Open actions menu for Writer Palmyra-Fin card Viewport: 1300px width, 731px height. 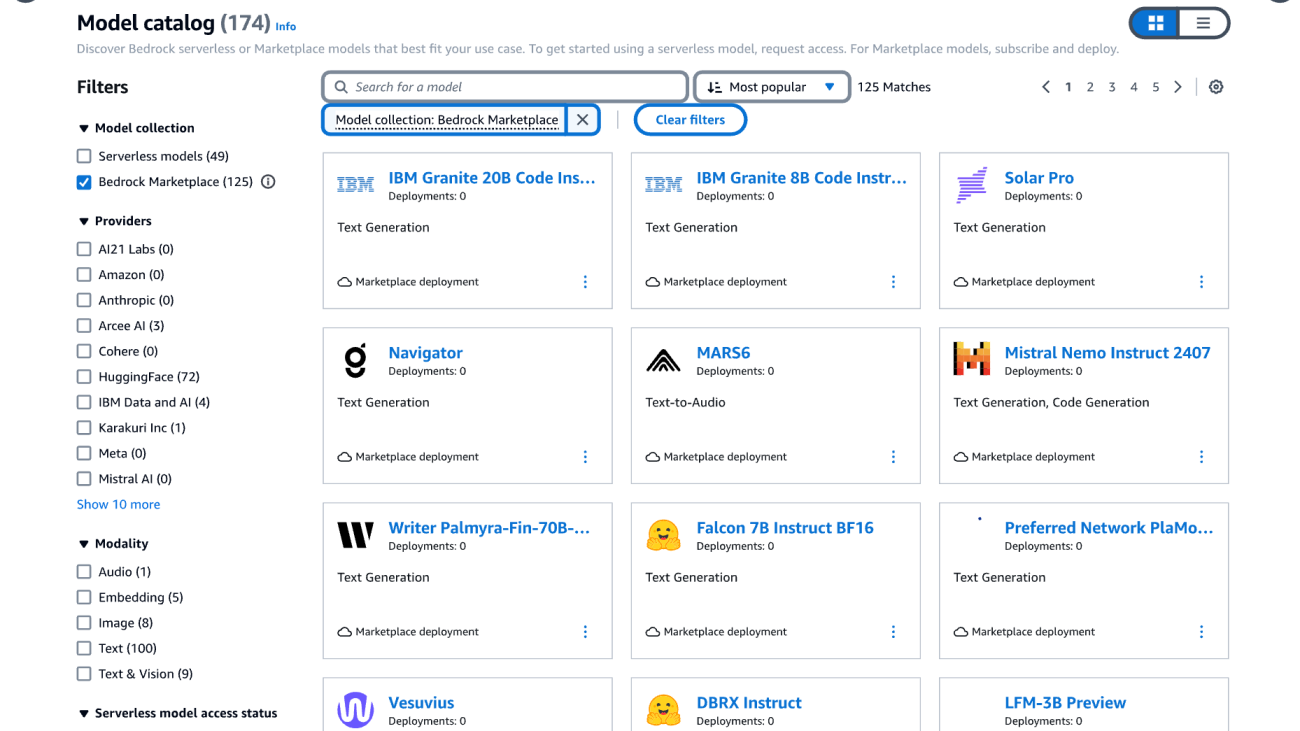click(x=586, y=632)
